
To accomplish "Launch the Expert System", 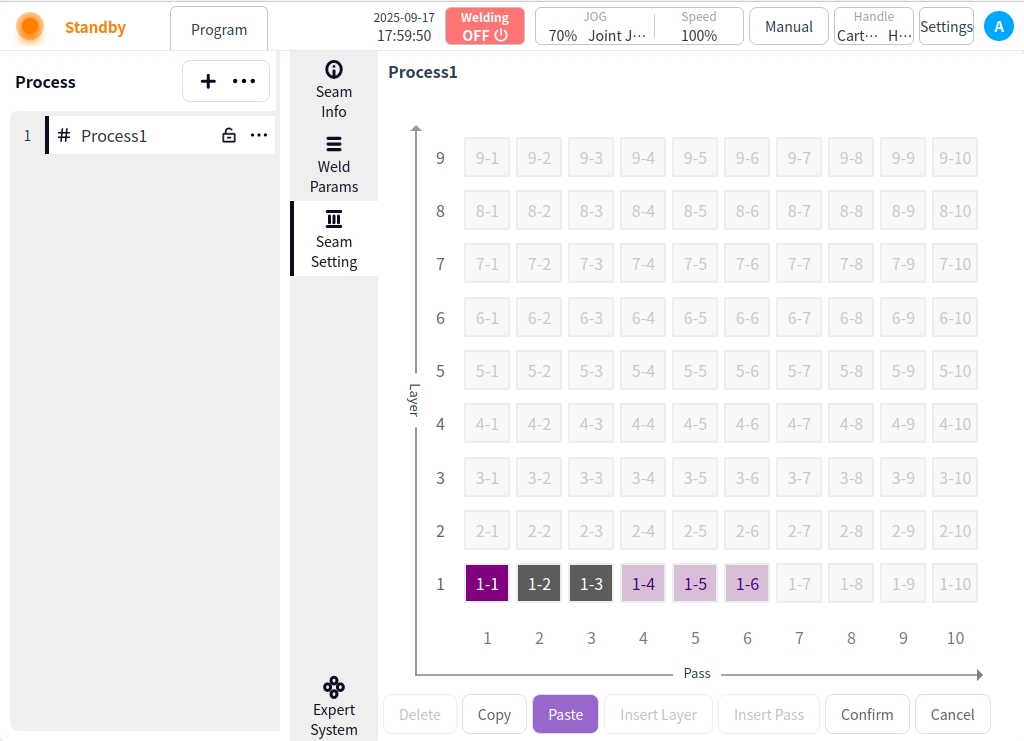I will coord(334,706).
